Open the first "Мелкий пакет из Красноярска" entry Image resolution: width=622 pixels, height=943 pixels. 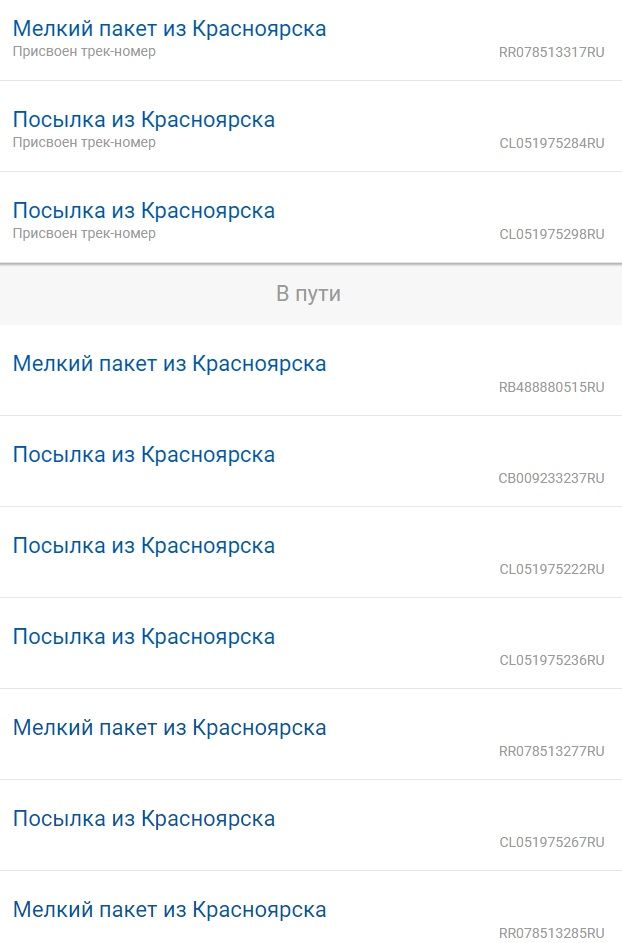(x=168, y=28)
